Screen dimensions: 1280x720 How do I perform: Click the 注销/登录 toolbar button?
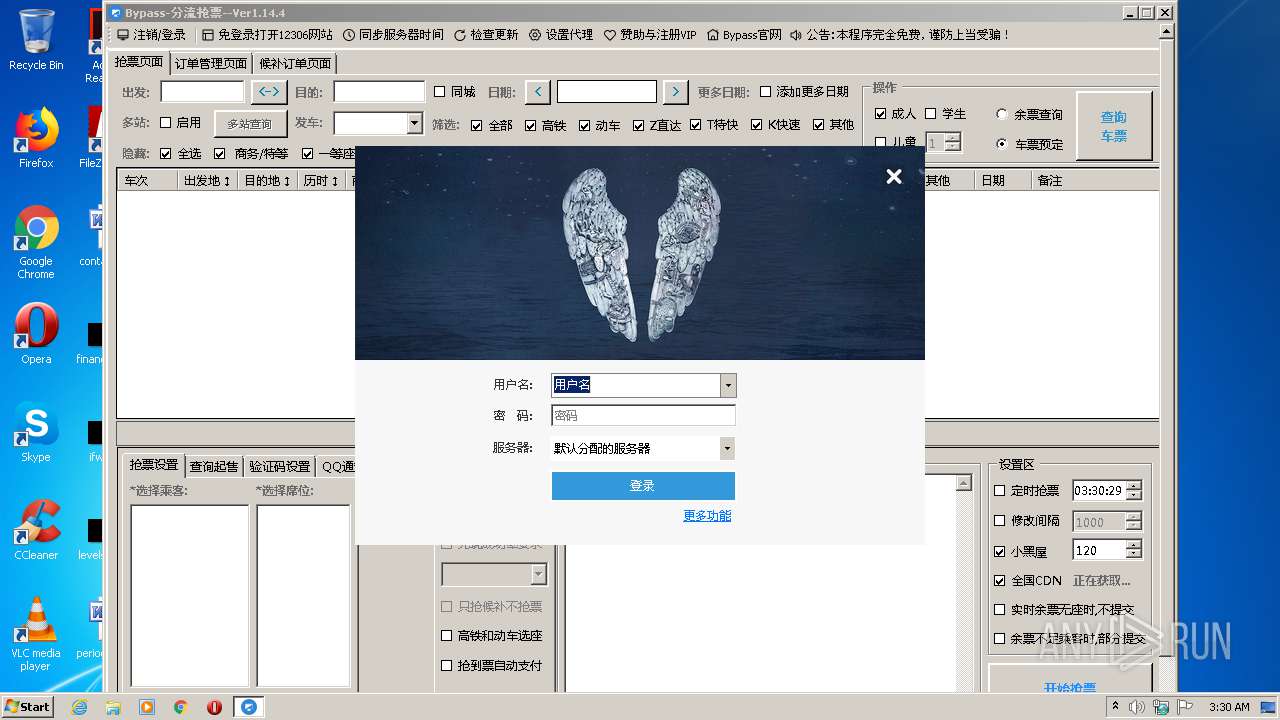(151, 34)
